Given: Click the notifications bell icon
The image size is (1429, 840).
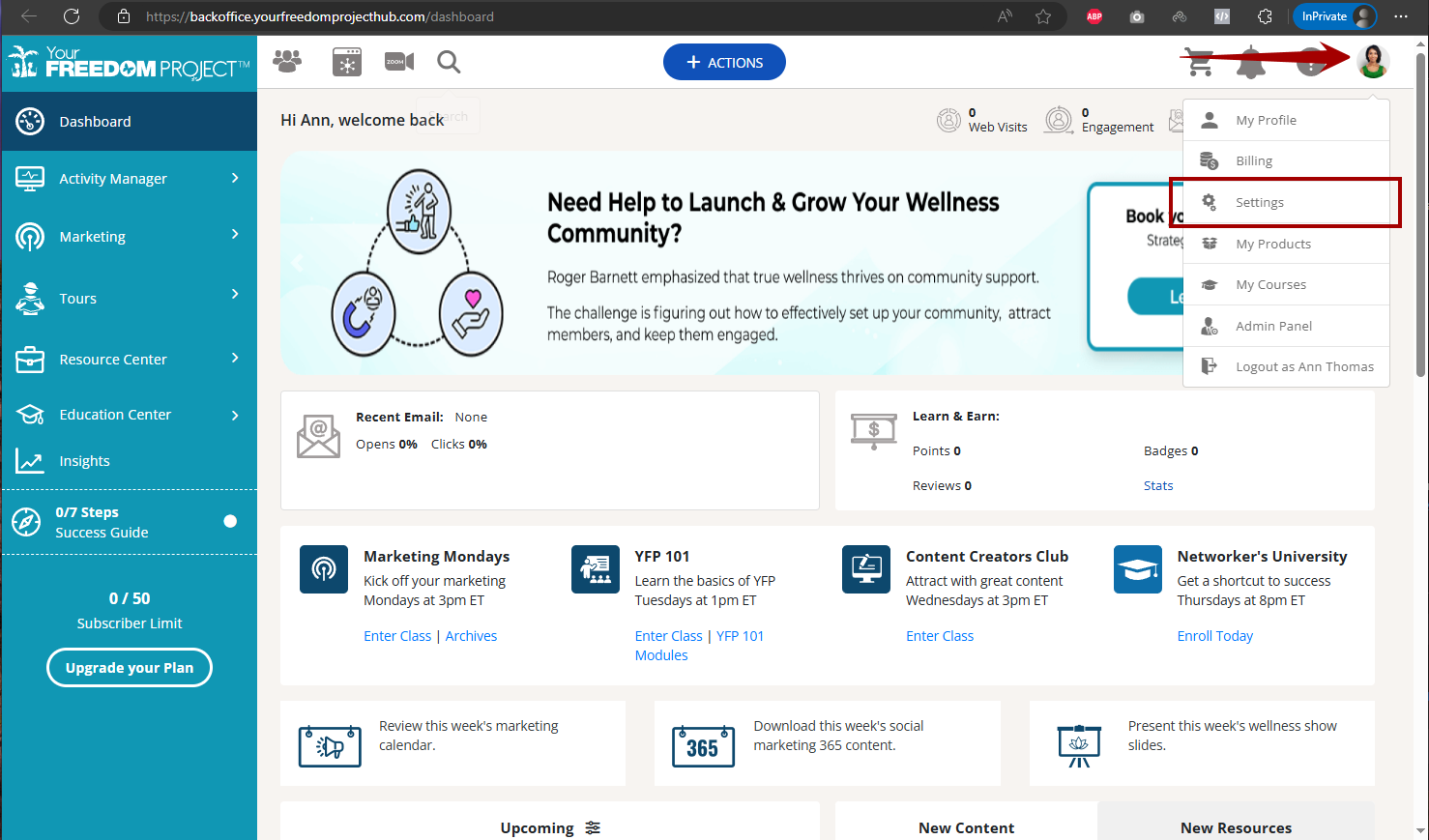Looking at the screenshot, I should [x=1251, y=63].
